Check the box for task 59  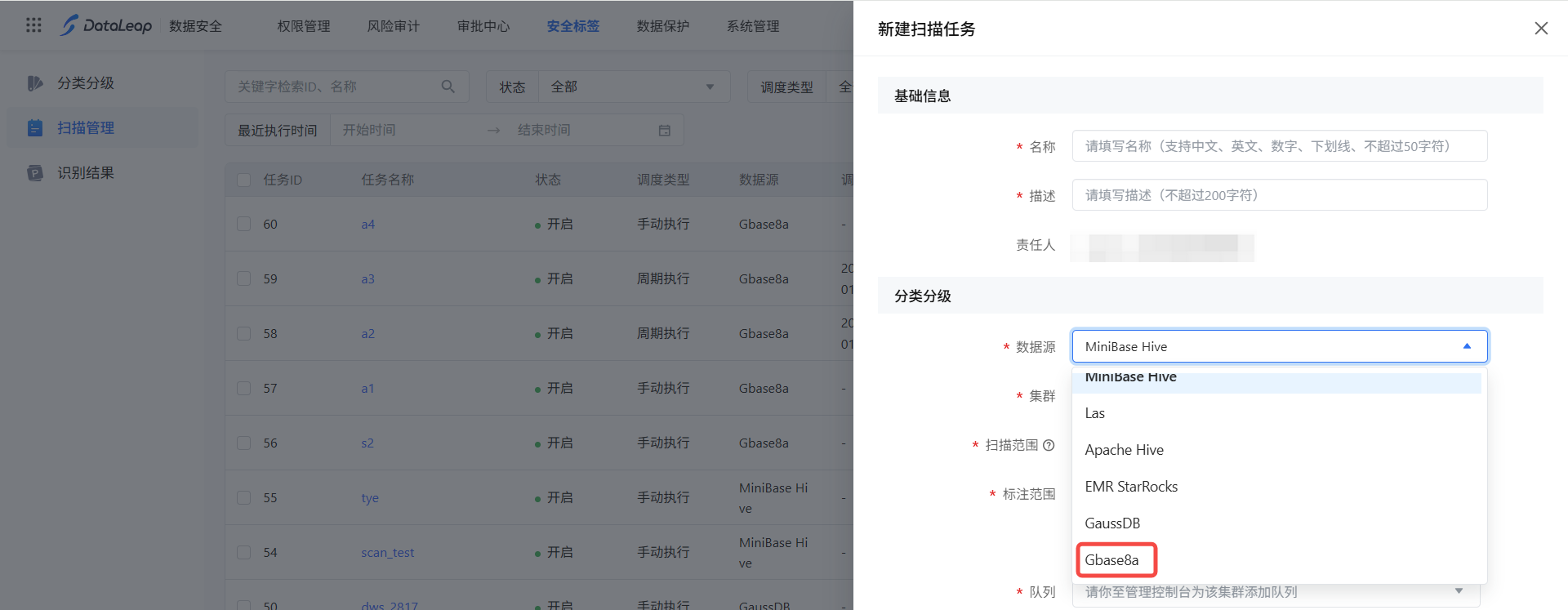coord(244,278)
